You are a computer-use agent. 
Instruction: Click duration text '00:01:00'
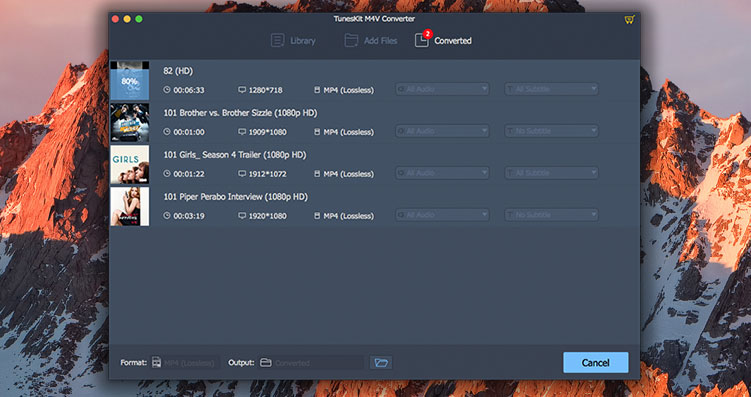189,132
